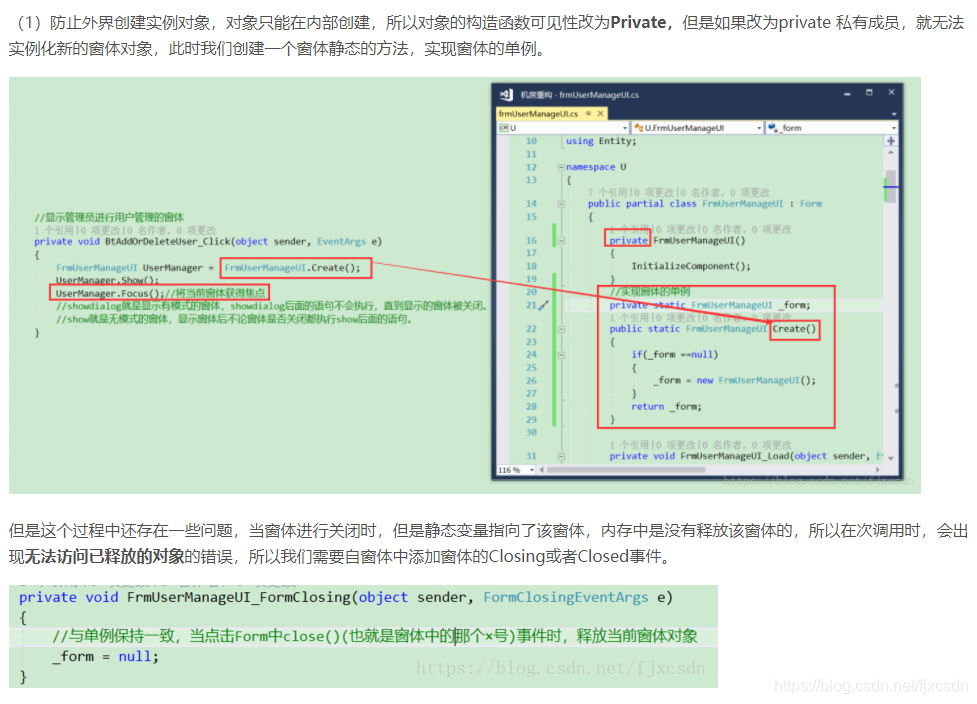Image resolution: width=977 pixels, height=704 pixels.
Task: Open the Visual Studio code screenshot image
Action: [465, 285]
